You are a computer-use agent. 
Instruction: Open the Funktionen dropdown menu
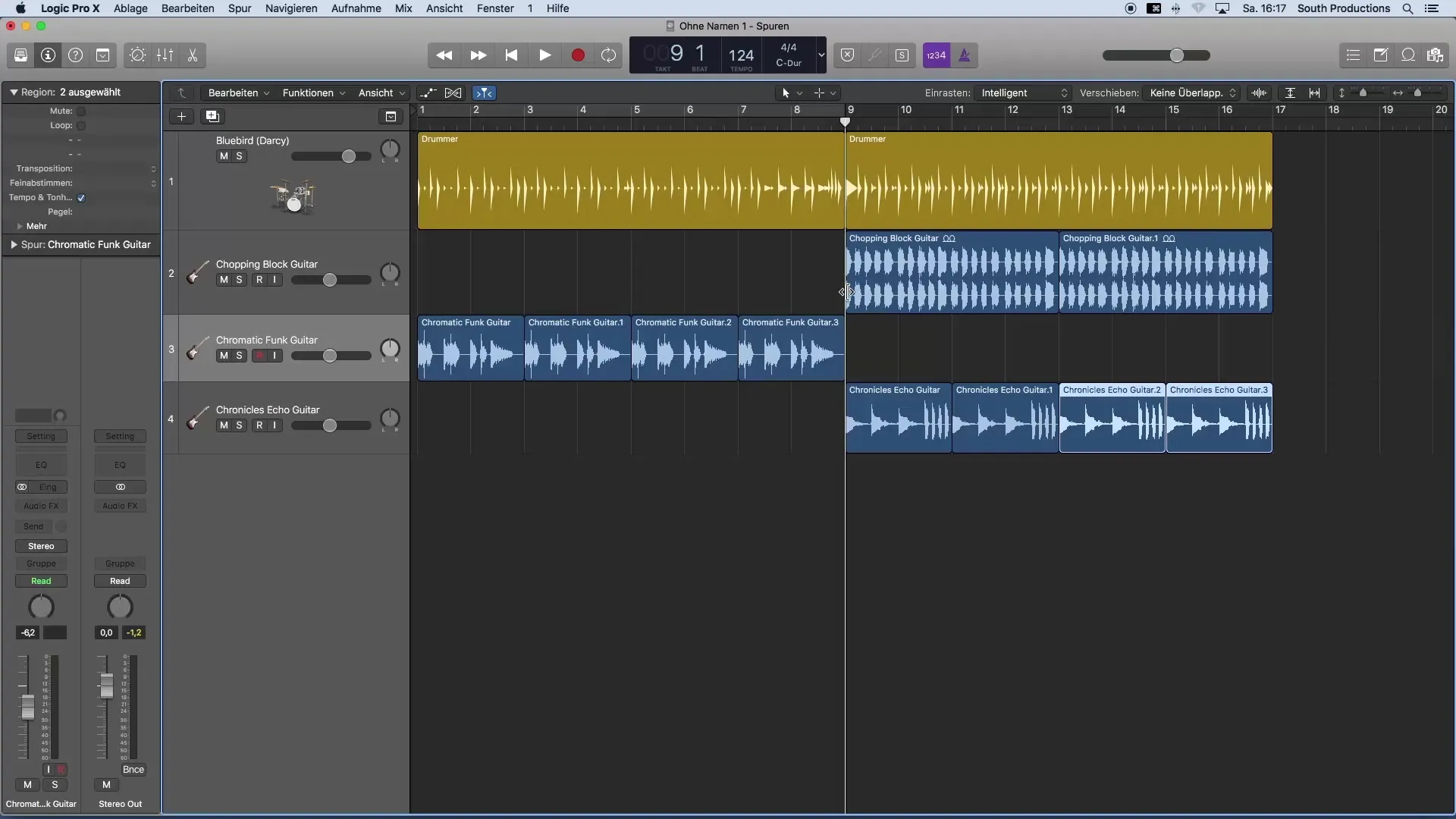314,93
